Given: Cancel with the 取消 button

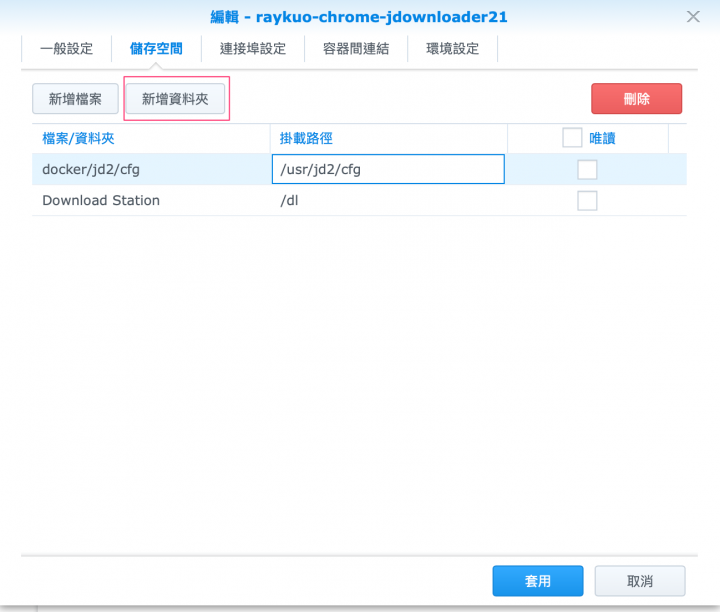Looking at the screenshot, I should [640, 581].
